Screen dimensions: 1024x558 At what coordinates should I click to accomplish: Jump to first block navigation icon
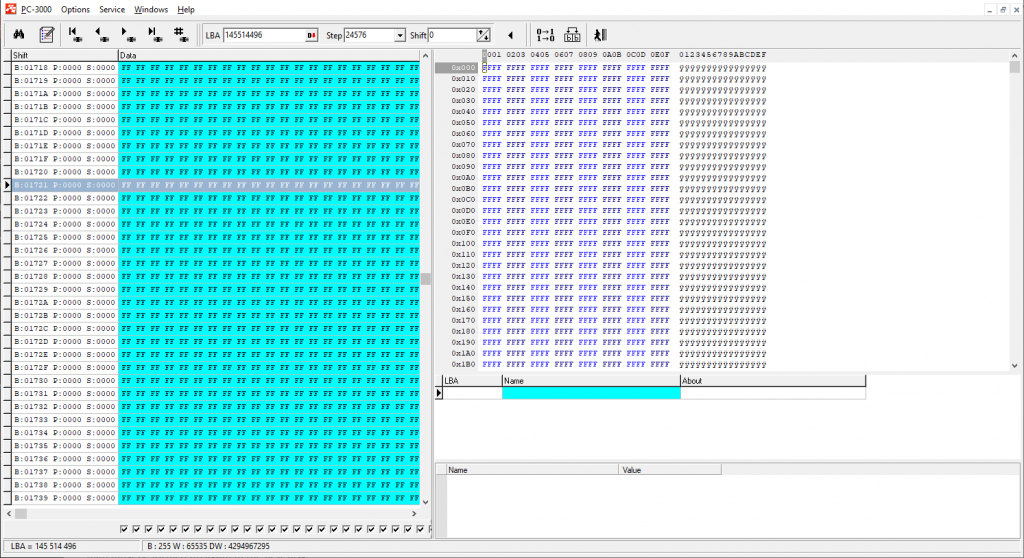[75, 35]
